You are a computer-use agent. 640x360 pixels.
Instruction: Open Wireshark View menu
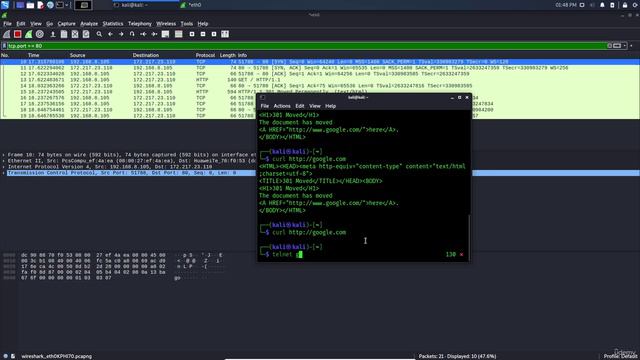click(36, 24)
